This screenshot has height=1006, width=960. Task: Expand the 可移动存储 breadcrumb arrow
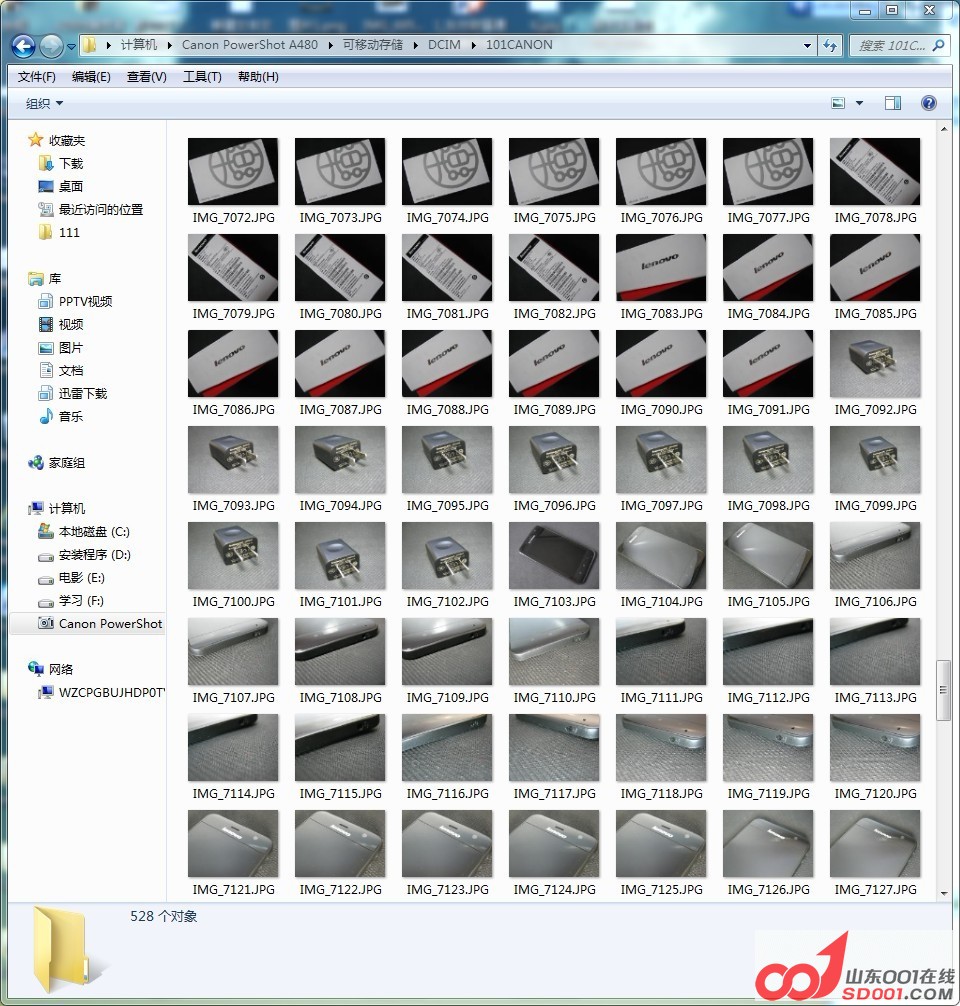(416, 45)
